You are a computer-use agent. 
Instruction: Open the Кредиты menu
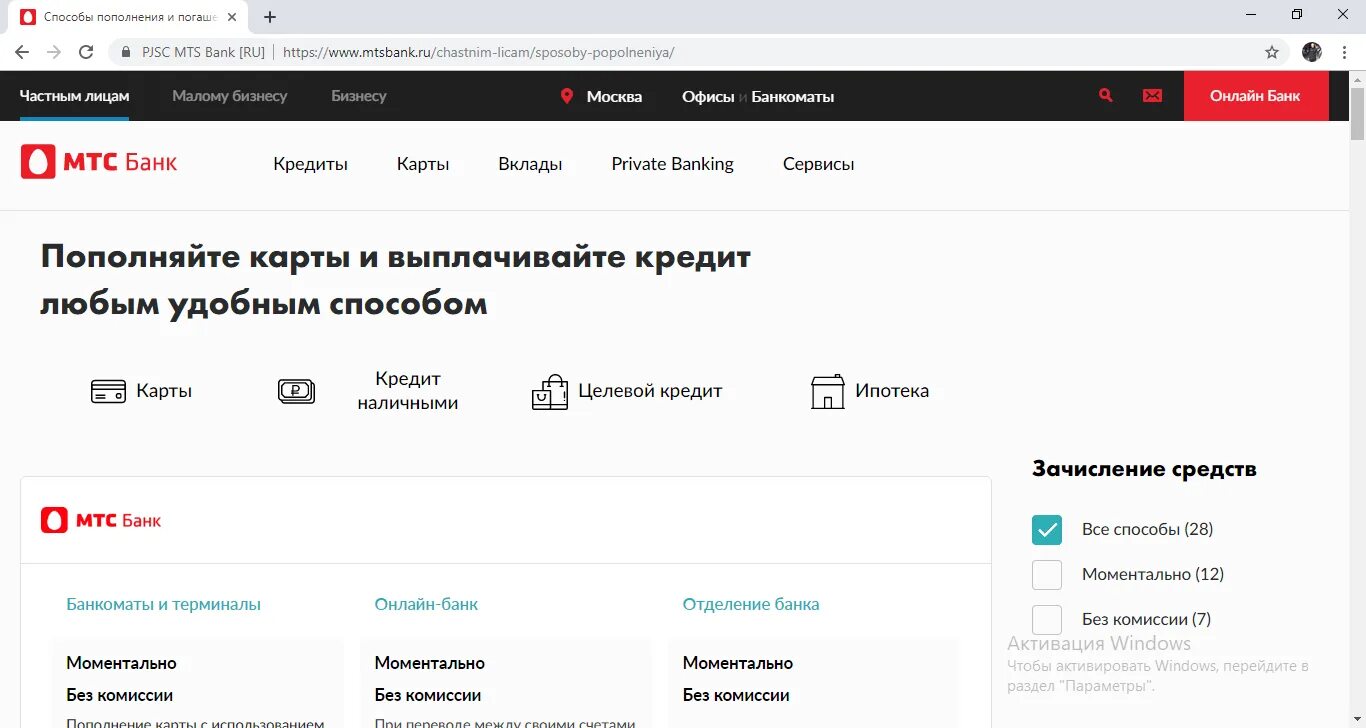coord(310,164)
